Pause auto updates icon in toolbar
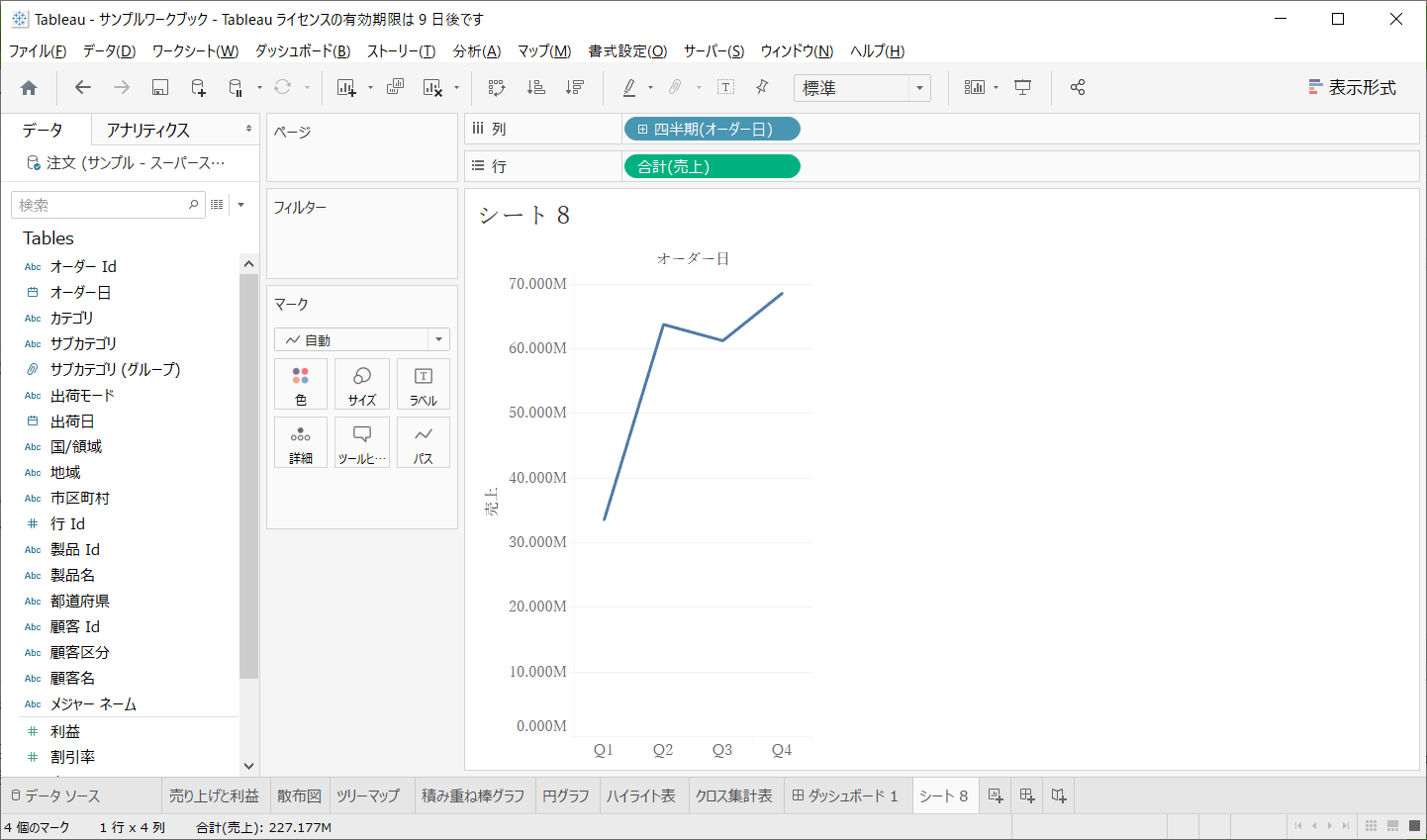1427x840 pixels. pyautogui.click(x=236, y=88)
